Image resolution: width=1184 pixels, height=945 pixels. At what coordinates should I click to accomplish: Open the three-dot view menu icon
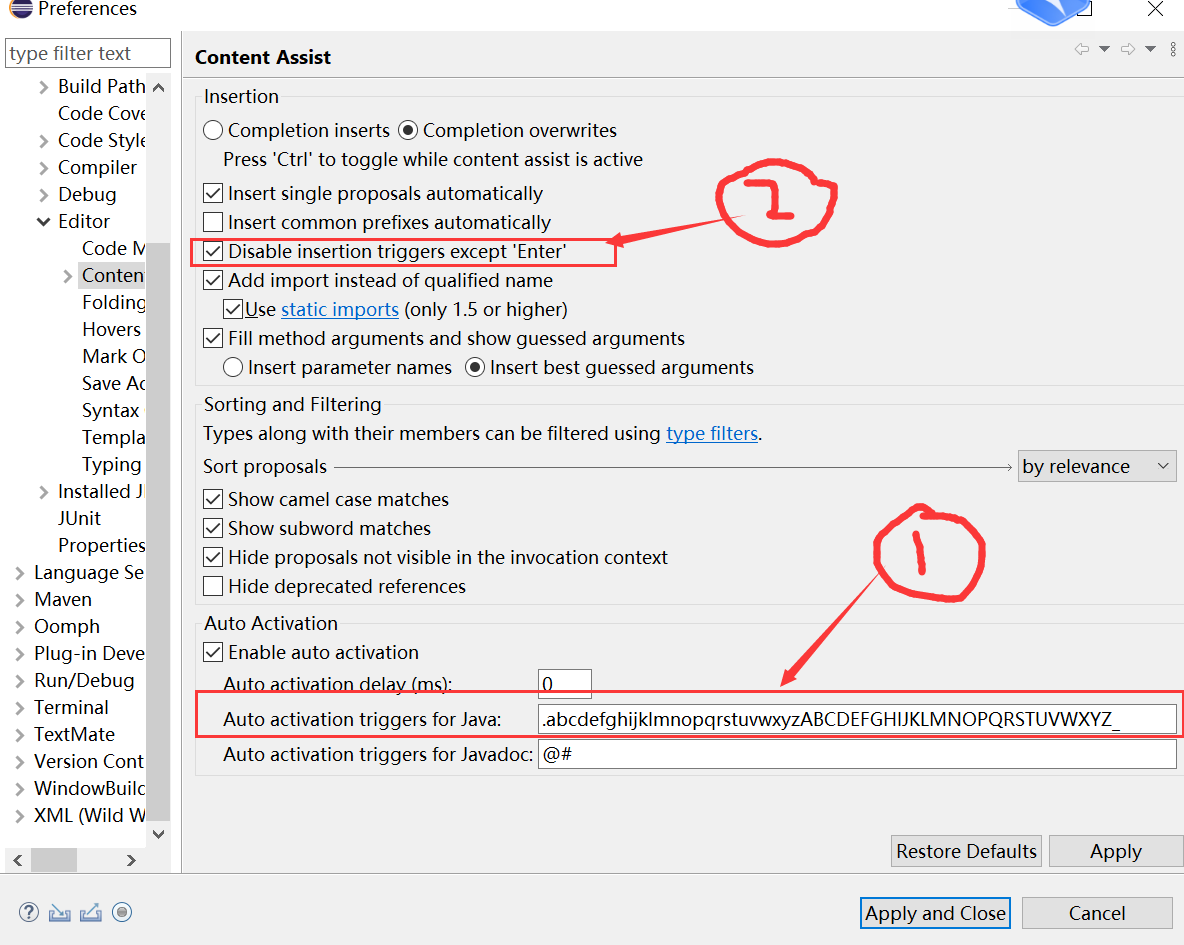1172,49
